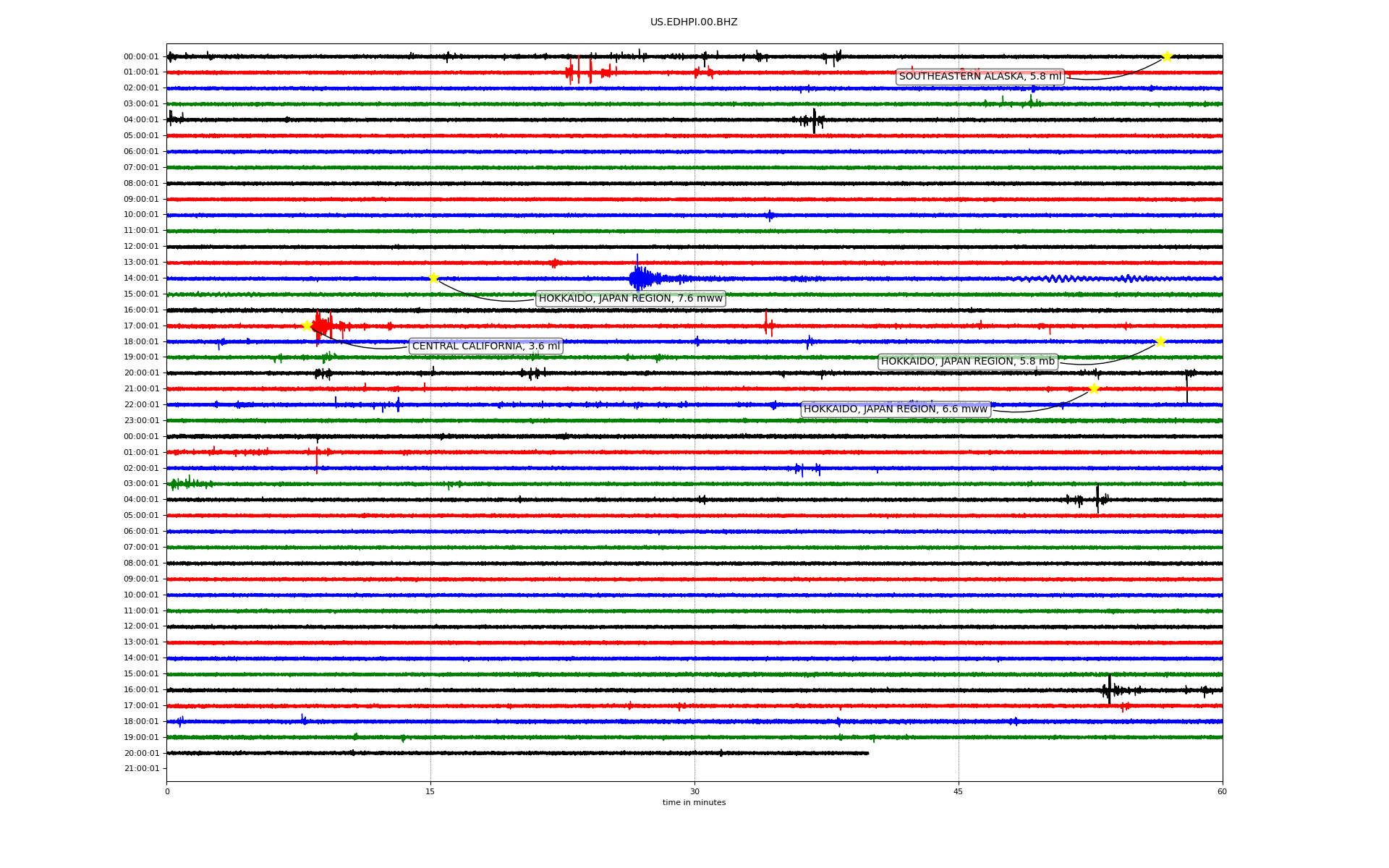The image size is (1389, 868).
Task: Click the SOUTHEASTERN ALASKA, 5.8 ml label
Action: [x=980, y=77]
